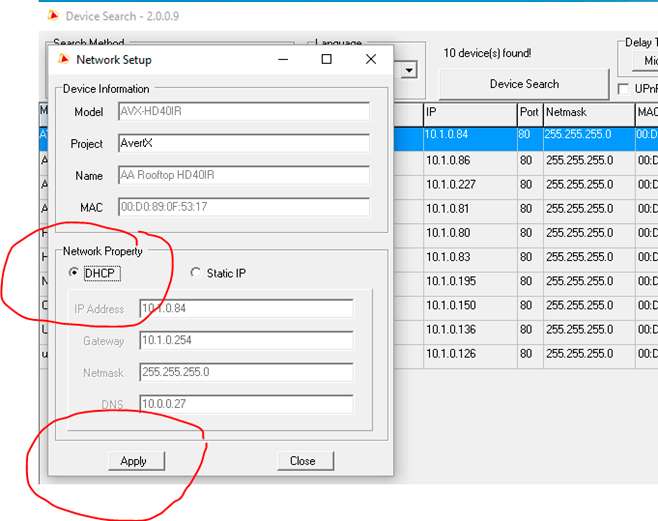Viewport: 658px width, 521px height.
Task: Select the DHCP radio option
Action: pyautogui.click(x=74, y=273)
